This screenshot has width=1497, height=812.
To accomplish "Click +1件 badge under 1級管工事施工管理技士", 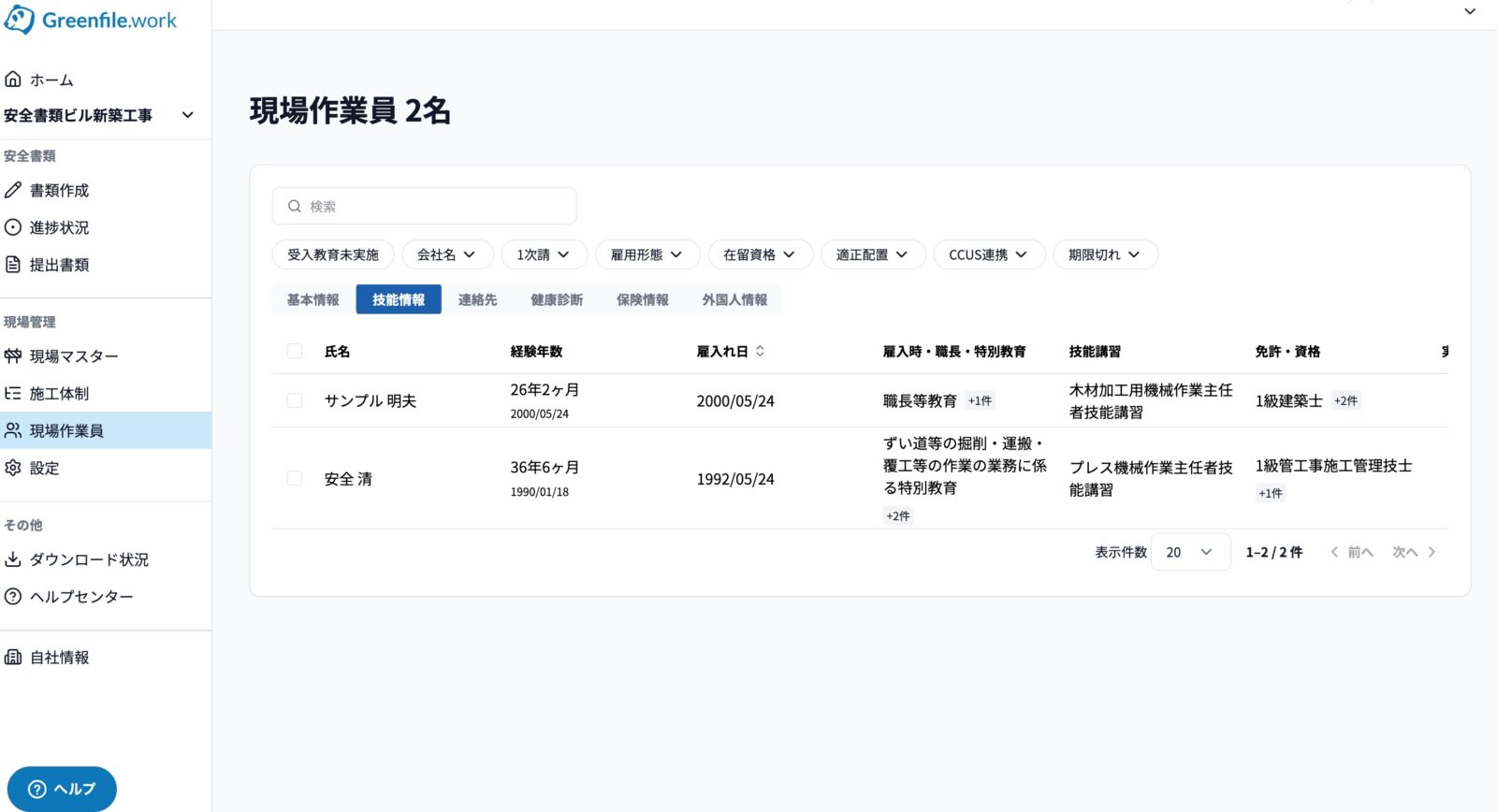I will point(1271,493).
